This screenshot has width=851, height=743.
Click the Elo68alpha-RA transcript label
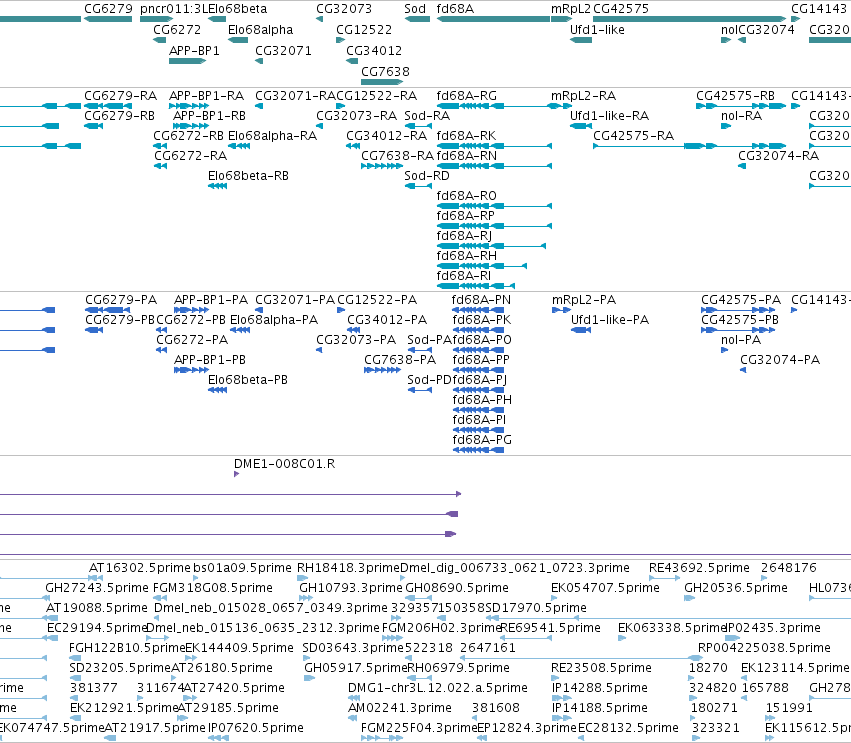pyautogui.click(x=272, y=136)
